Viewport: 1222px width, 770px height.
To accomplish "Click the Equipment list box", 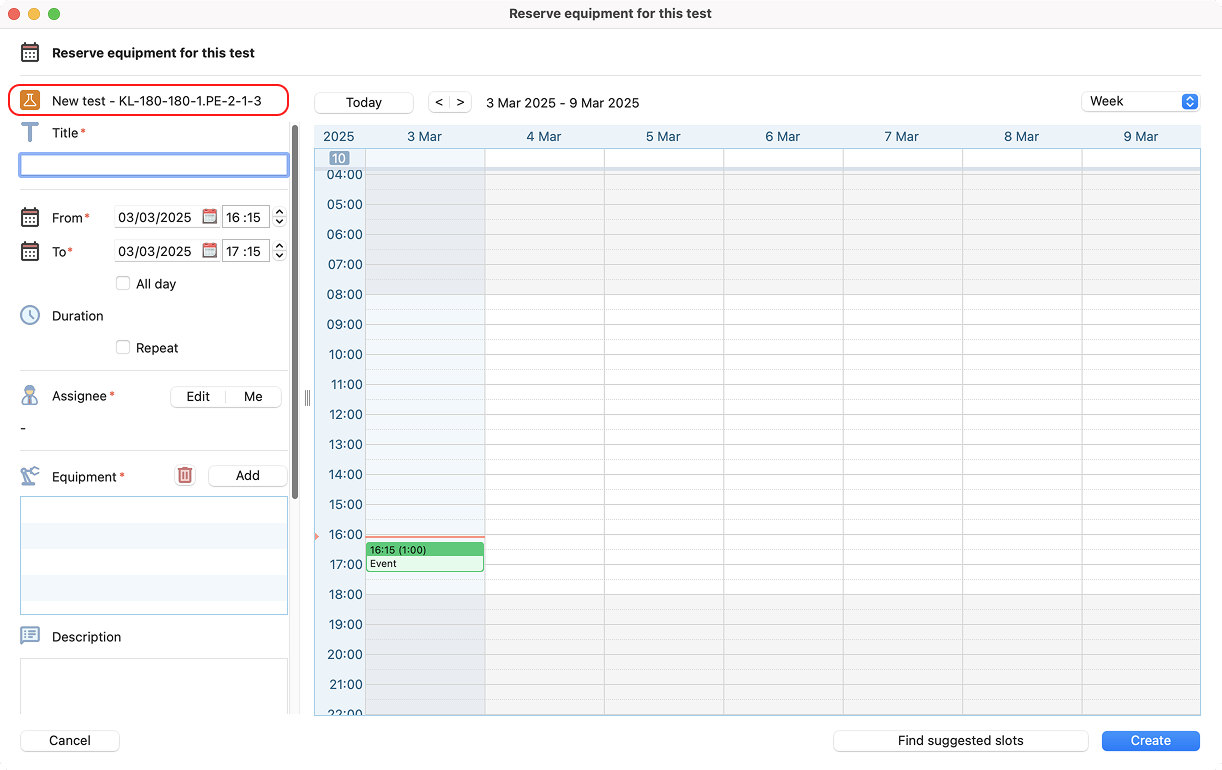I will pyautogui.click(x=154, y=555).
